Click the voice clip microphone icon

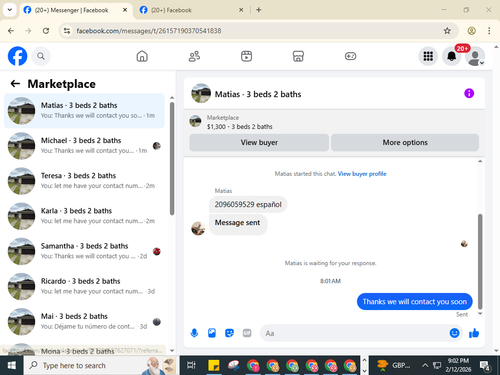tap(194, 333)
